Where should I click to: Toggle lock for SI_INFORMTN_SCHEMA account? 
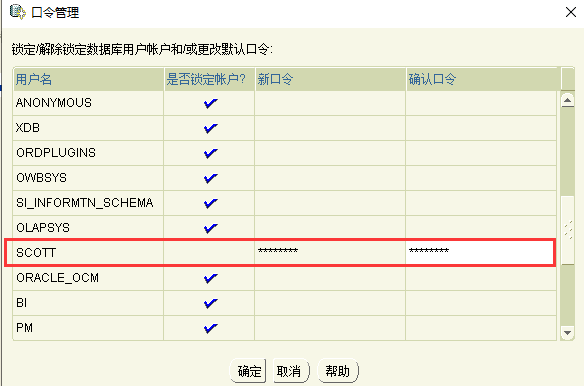click(x=210, y=203)
